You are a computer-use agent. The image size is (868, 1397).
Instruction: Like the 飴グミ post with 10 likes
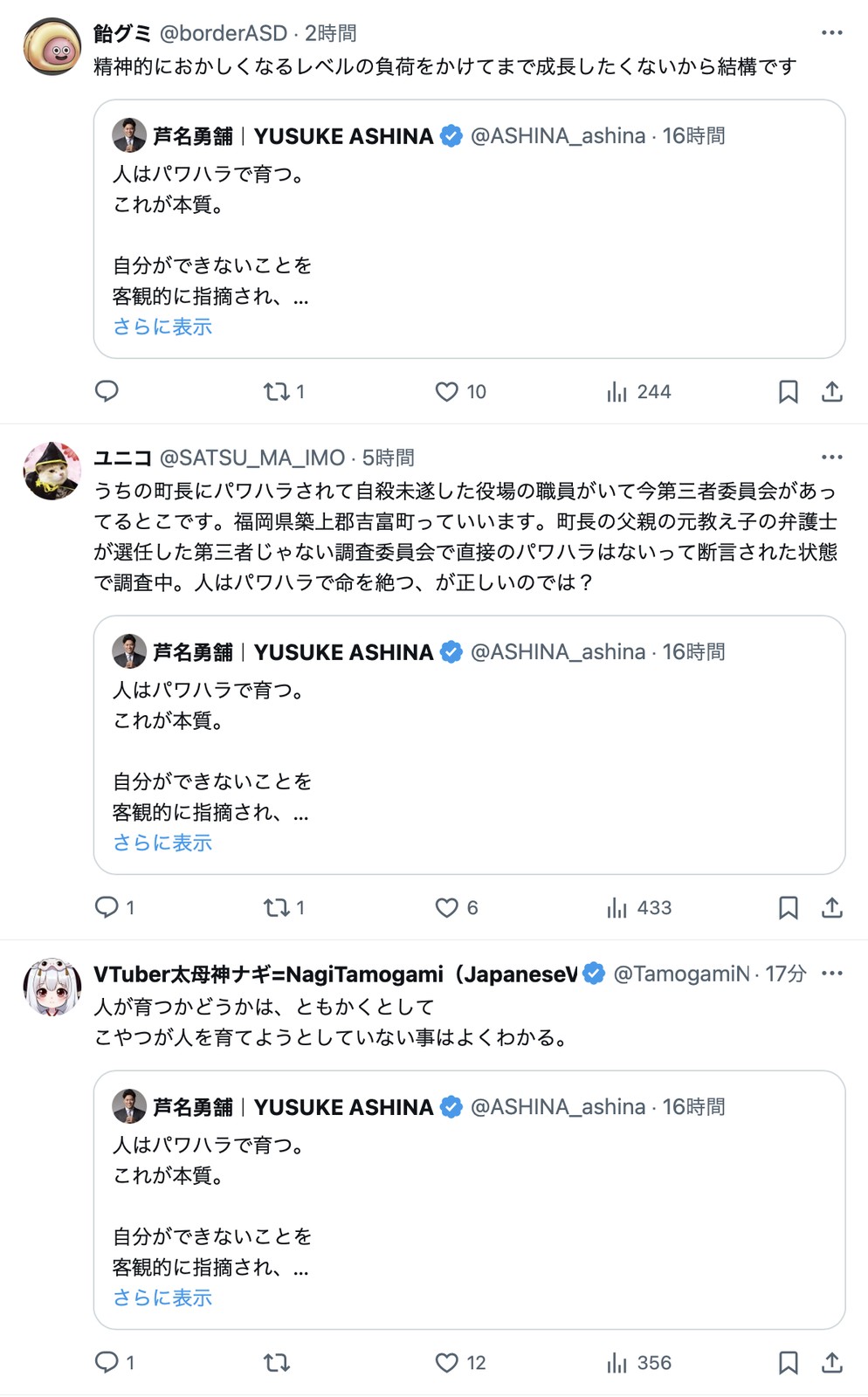pos(460,392)
